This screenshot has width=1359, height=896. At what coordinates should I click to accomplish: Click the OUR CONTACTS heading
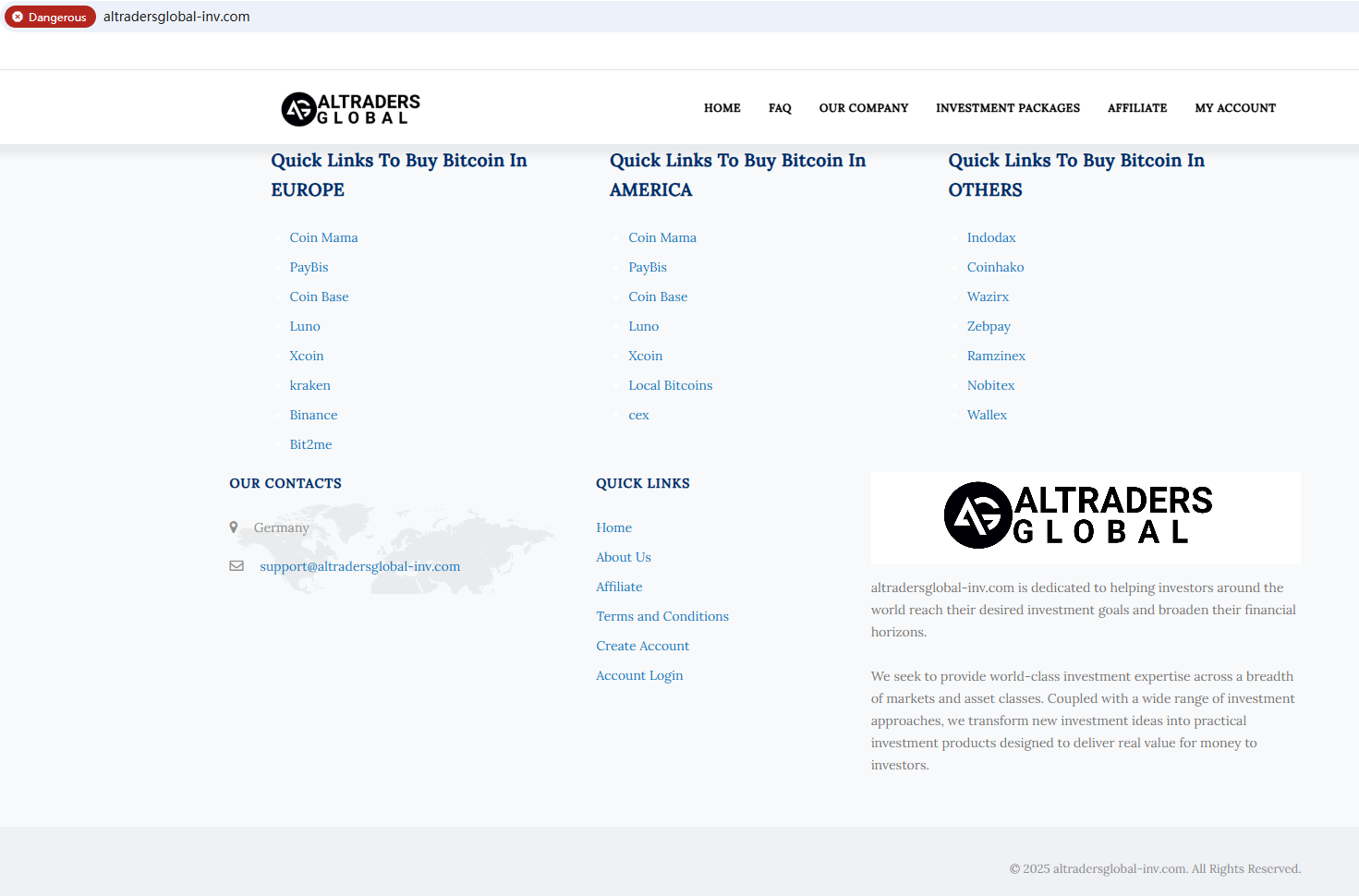[x=285, y=483]
